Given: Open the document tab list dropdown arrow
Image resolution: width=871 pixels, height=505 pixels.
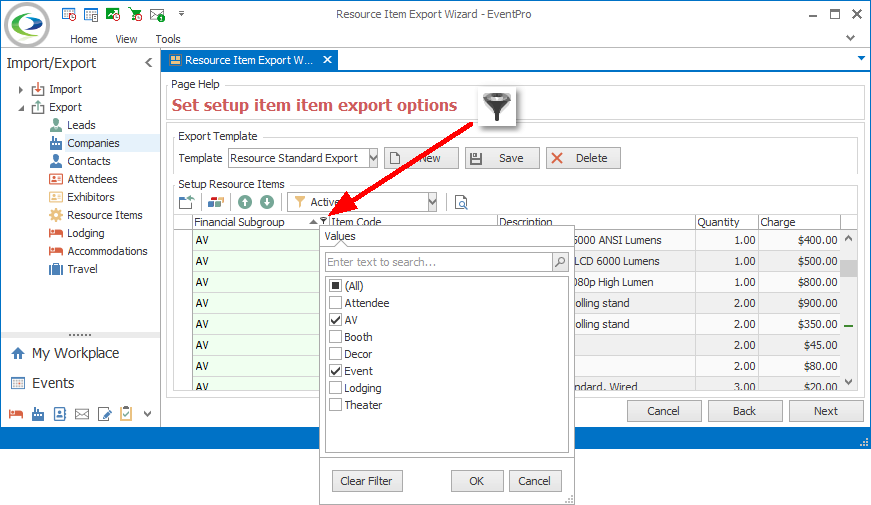Looking at the screenshot, I should [x=861, y=58].
